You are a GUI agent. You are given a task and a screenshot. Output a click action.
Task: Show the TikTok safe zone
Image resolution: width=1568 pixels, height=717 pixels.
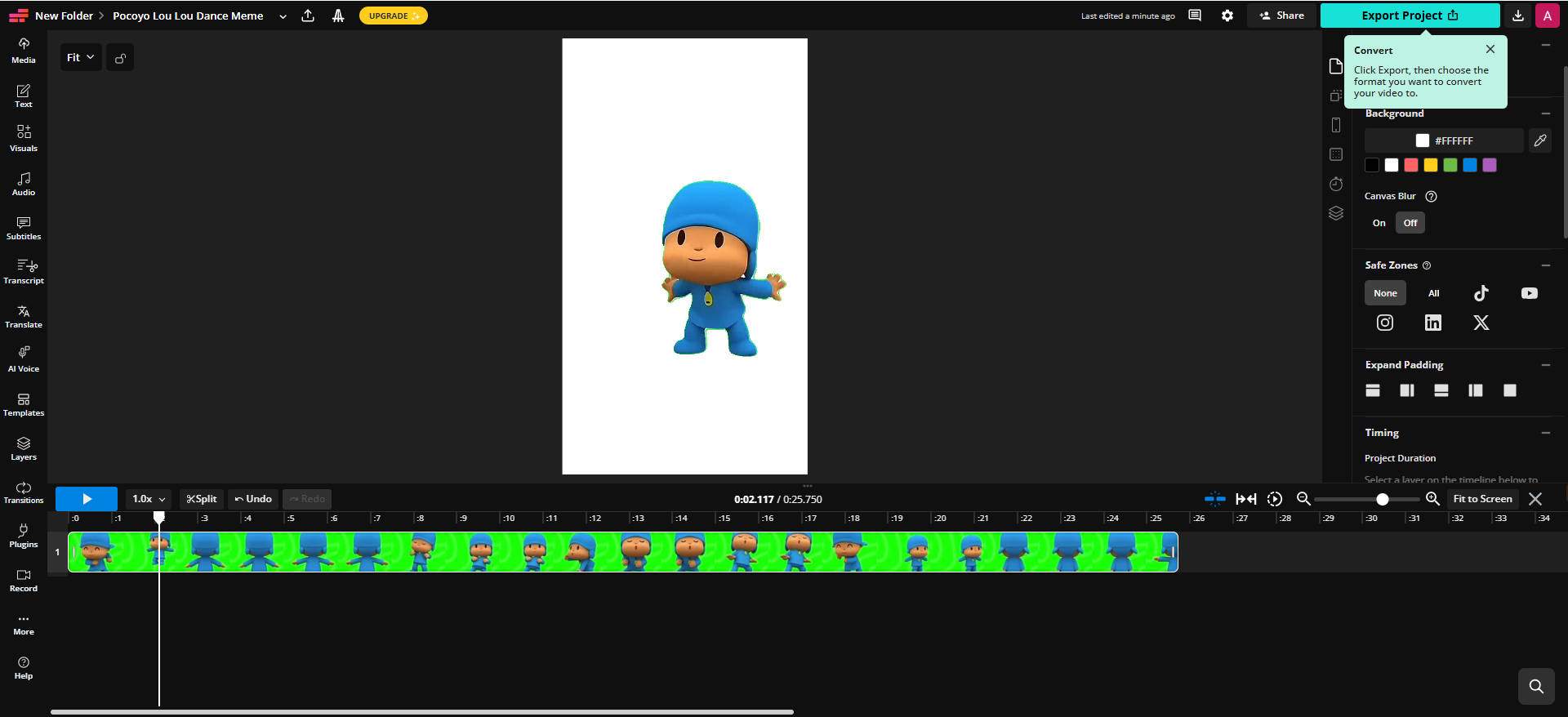(1481, 293)
